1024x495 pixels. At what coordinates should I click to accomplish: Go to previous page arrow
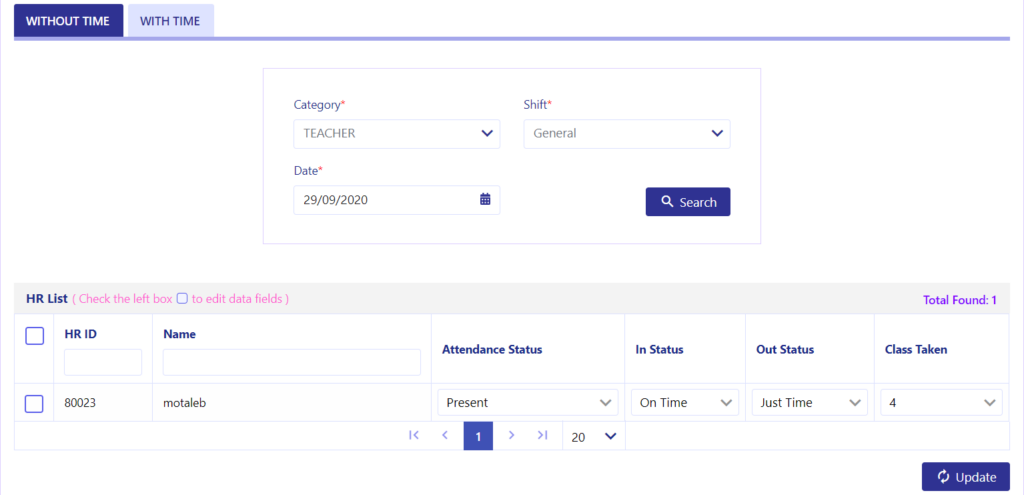445,435
